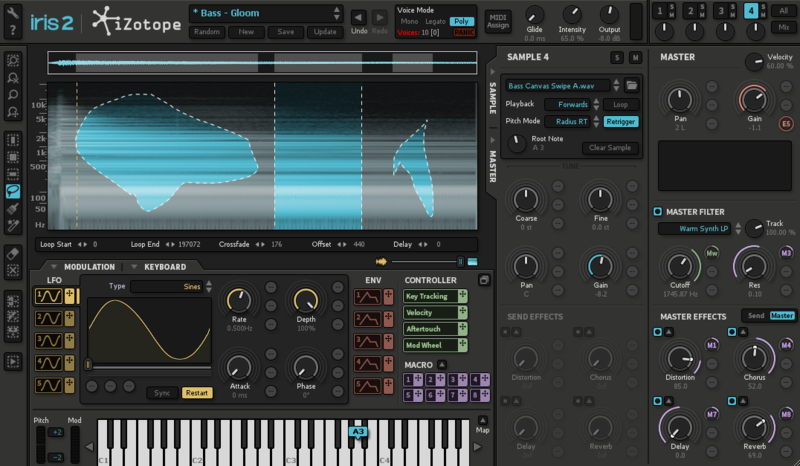The width and height of the screenshot is (800, 466).
Task: Select the zoom-to-selection tool
Action: tap(13, 61)
